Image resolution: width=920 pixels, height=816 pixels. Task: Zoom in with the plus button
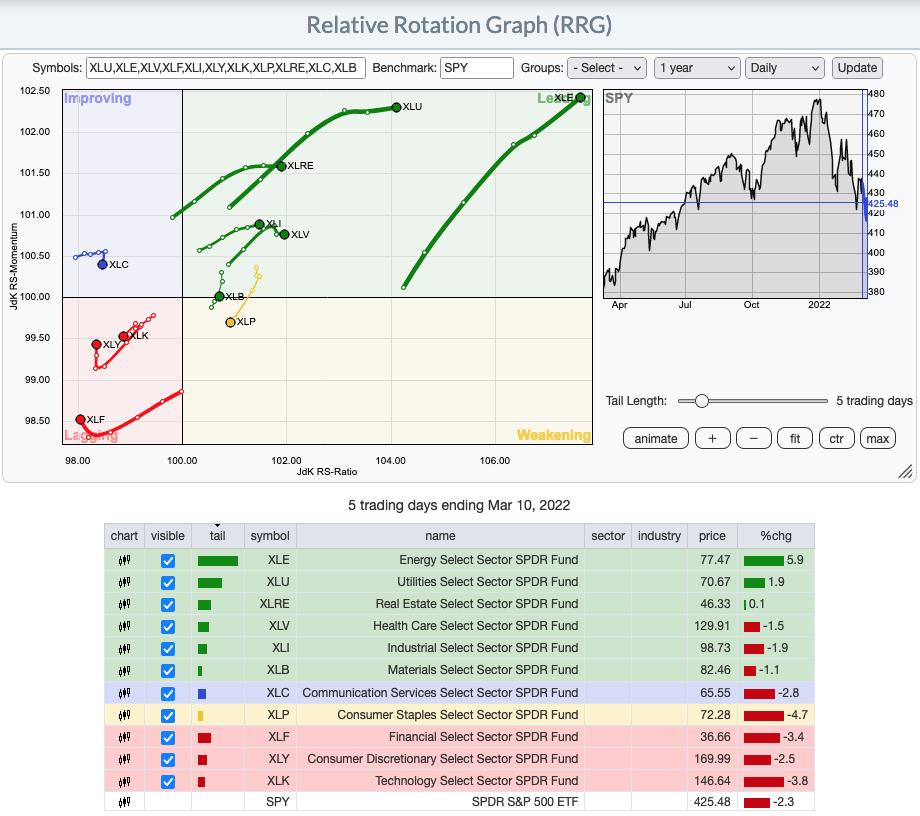[712, 439]
